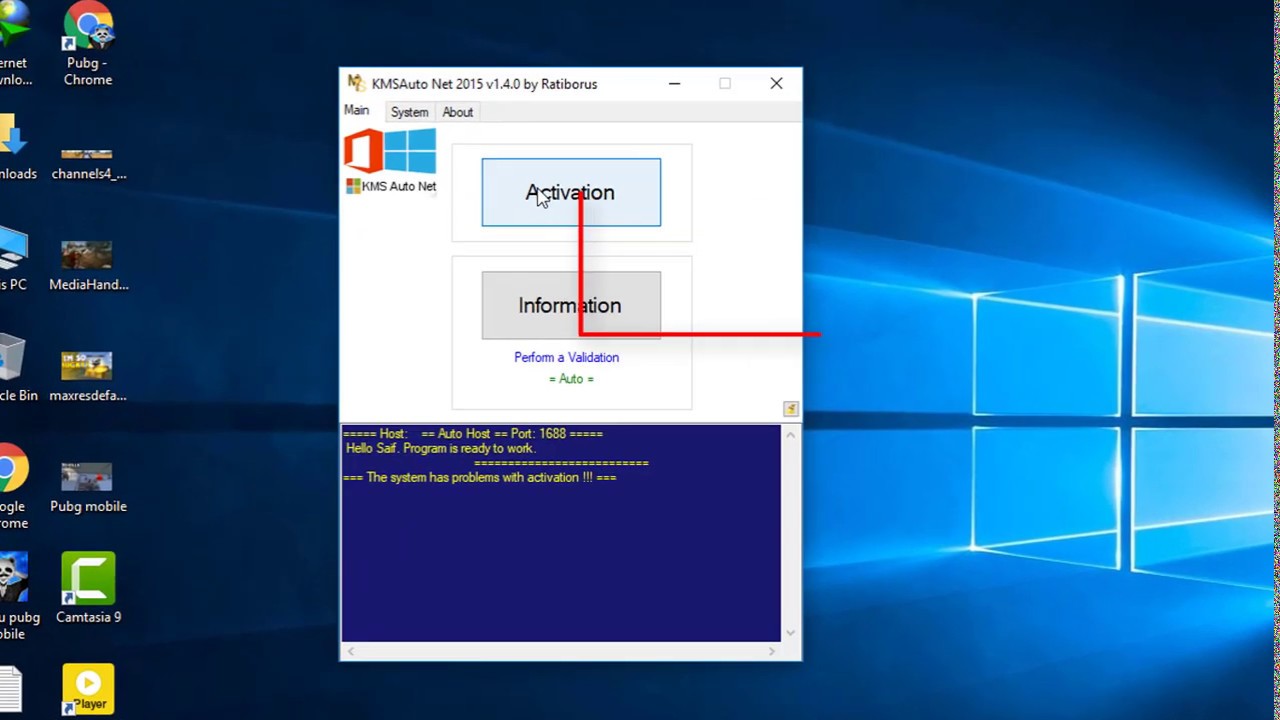1280x720 pixels.
Task: Close the KMSAuto Net window
Action: click(x=776, y=84)
